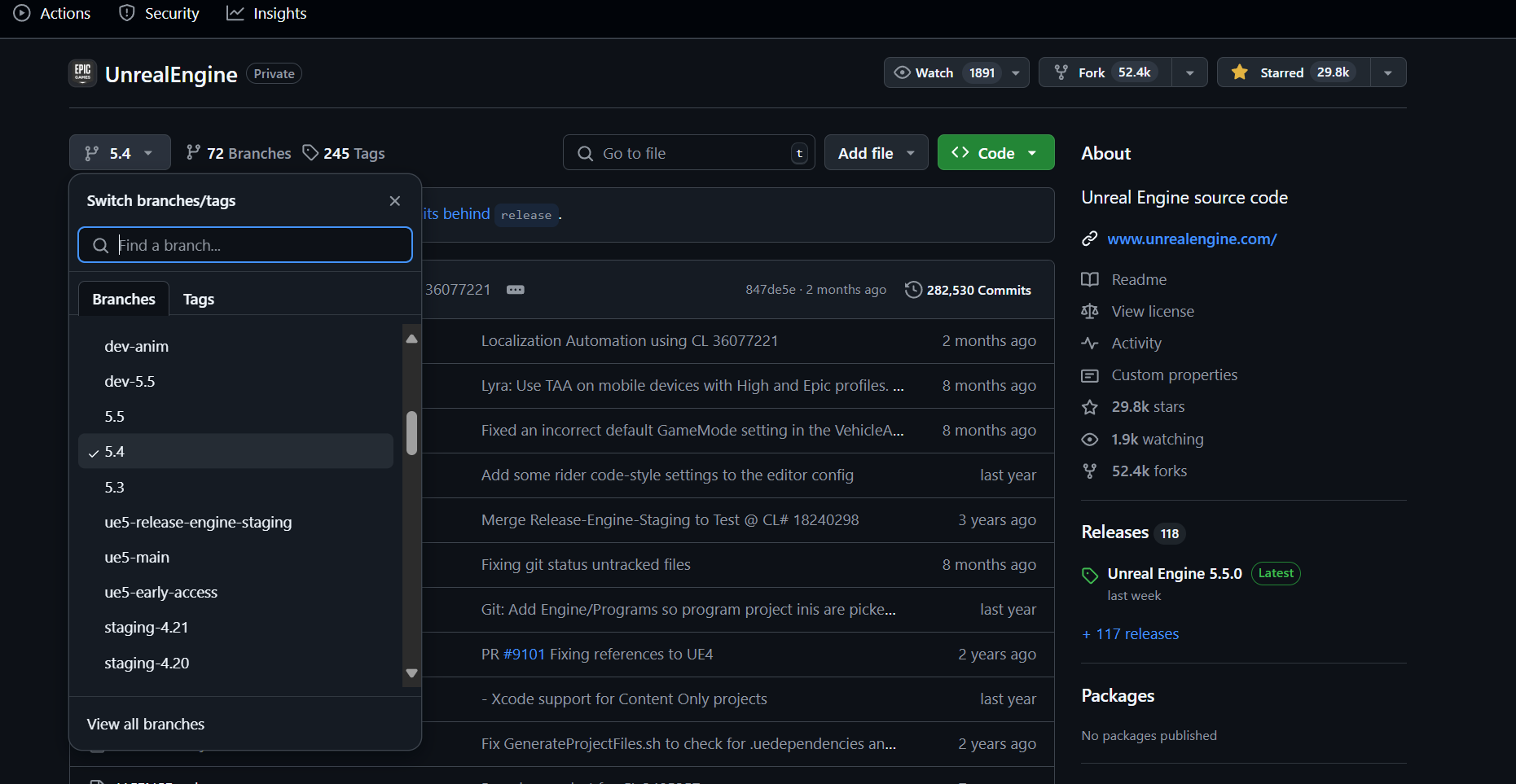Open the 72 Branches link
Image resolution: width=1516 pixels, height=784 pixels.
tap(238, 153)
